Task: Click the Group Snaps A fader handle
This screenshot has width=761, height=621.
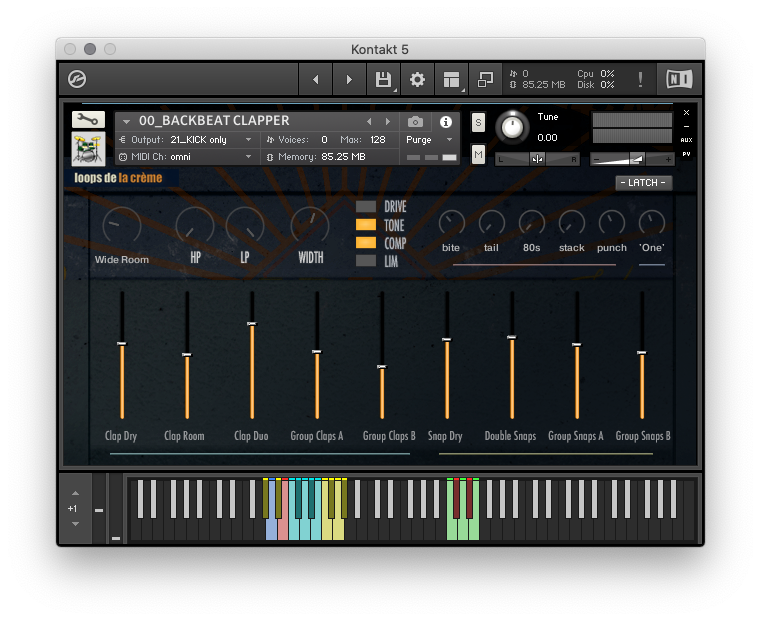Action: pos(577,344)
